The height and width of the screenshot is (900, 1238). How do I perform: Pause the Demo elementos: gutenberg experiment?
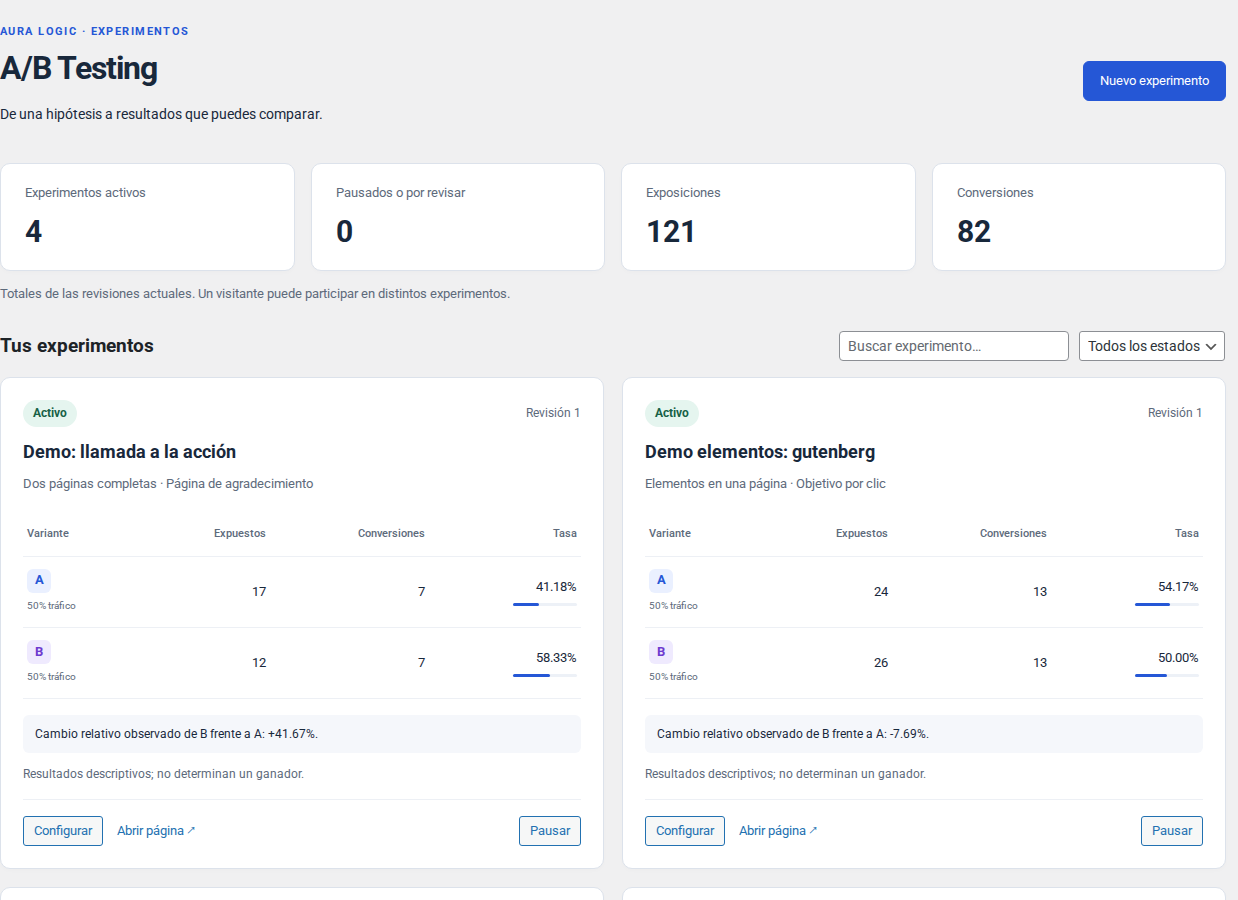coord(1172,831)
